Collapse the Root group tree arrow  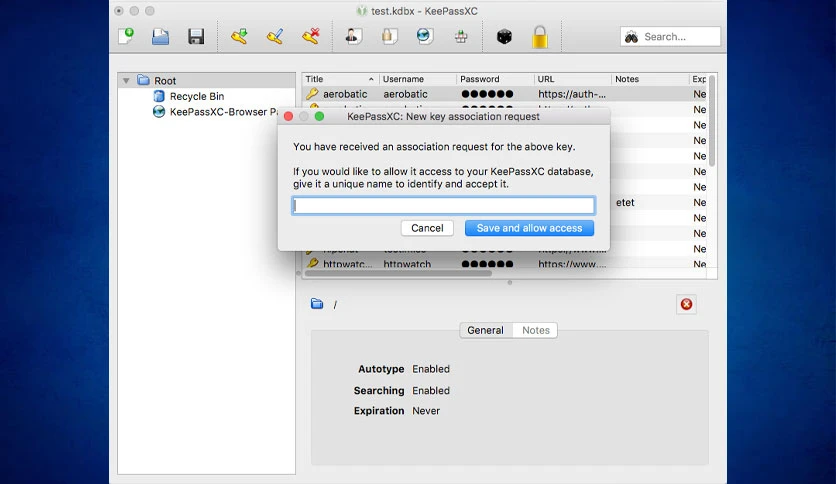pos(126,80)
